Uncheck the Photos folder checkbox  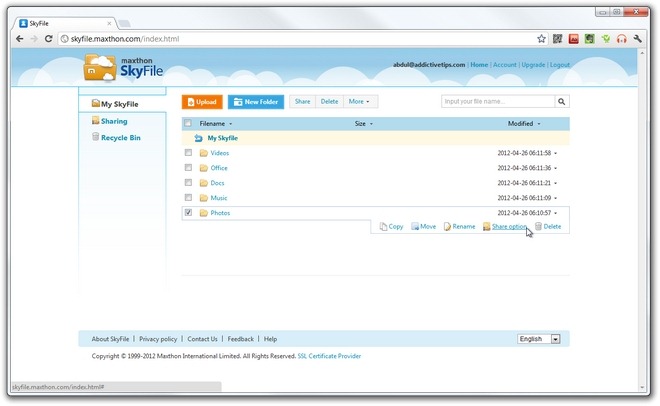[x=188, y=212]
